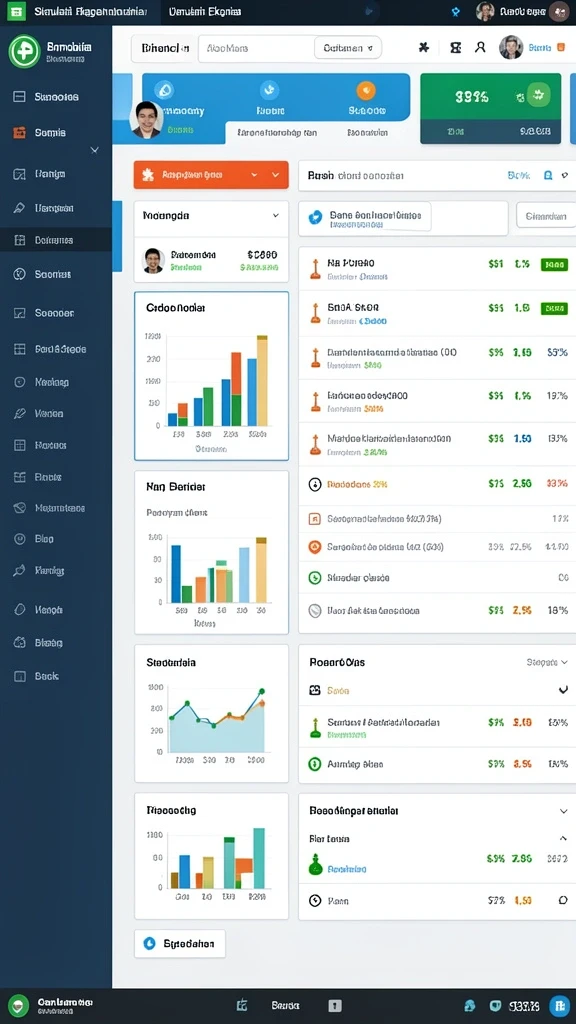Expand the orange dropdown button

pyautogui.click(x=211, y=175)
